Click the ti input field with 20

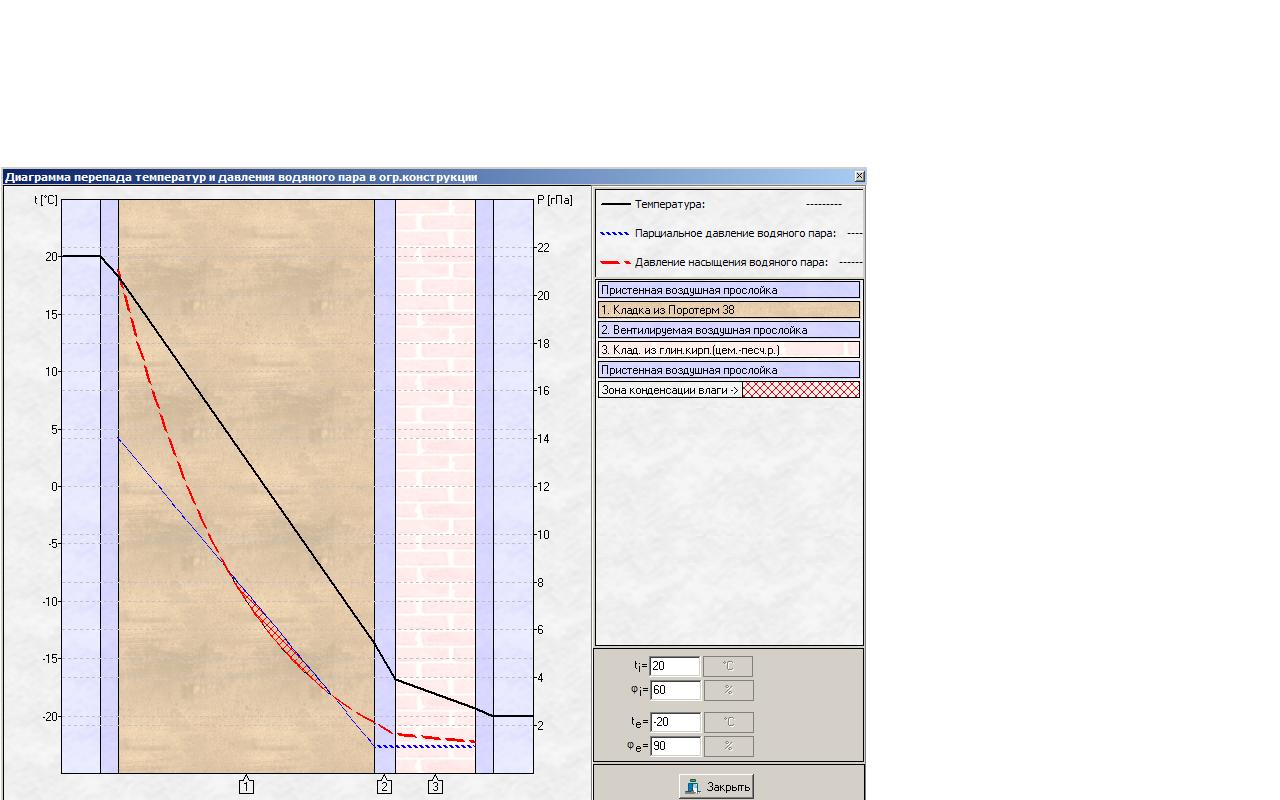click(675, 666)
